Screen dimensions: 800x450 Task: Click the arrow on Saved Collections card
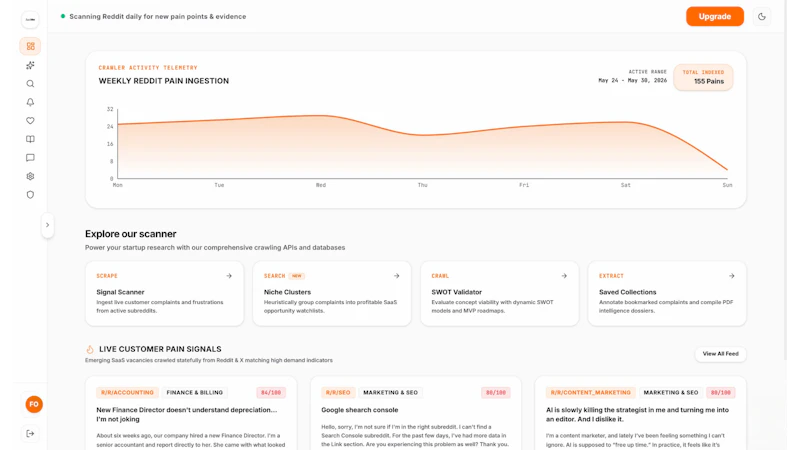[x=732, y=276]
